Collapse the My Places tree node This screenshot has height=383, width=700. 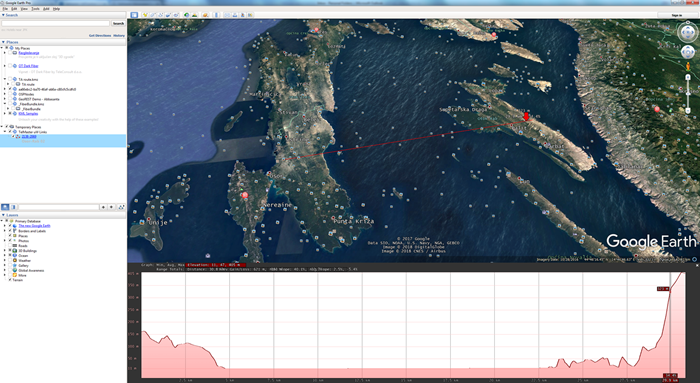2,48
